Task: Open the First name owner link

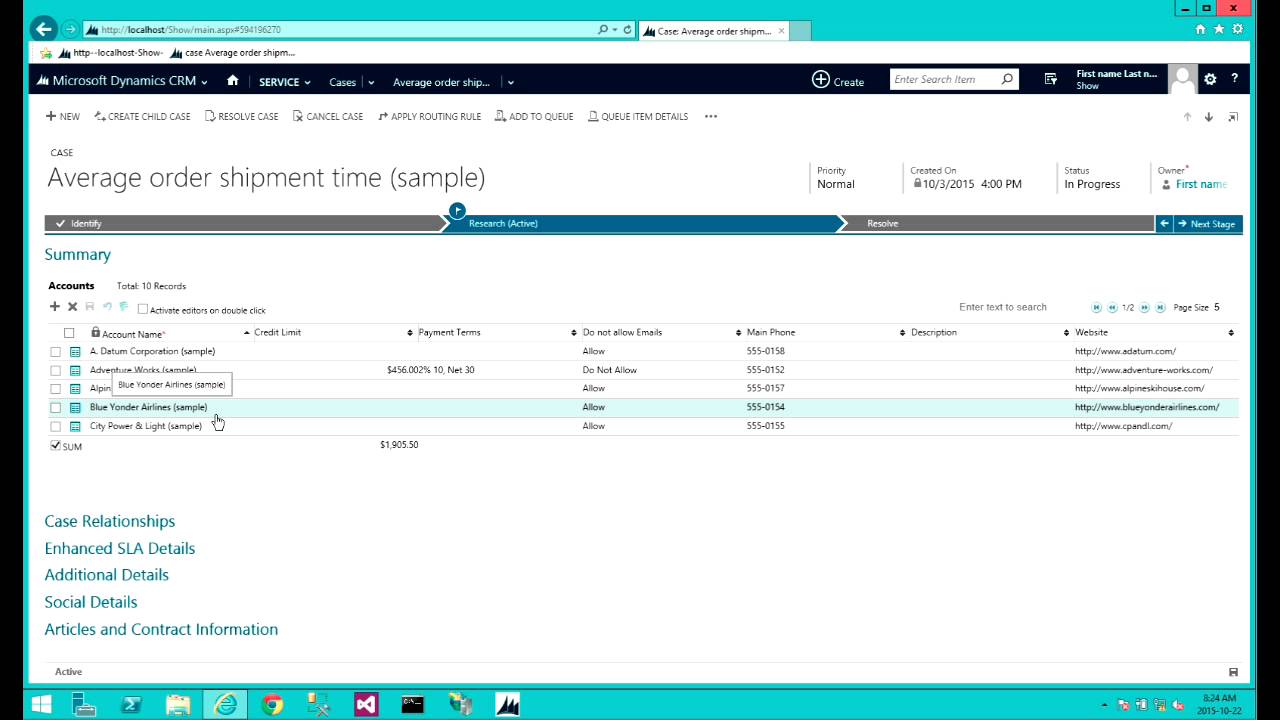Action: (x=1201, y=184)
